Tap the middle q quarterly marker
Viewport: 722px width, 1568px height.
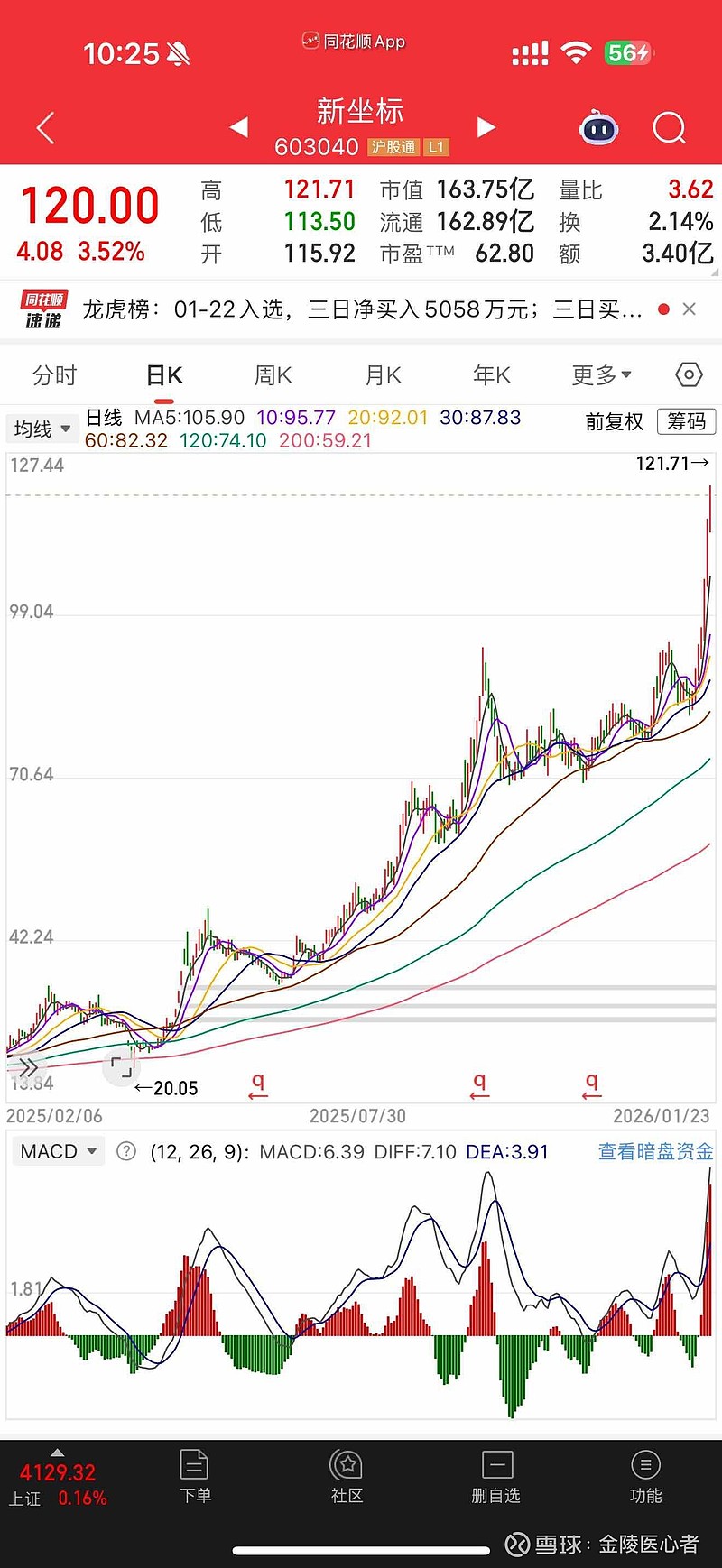pos(479,1084)
